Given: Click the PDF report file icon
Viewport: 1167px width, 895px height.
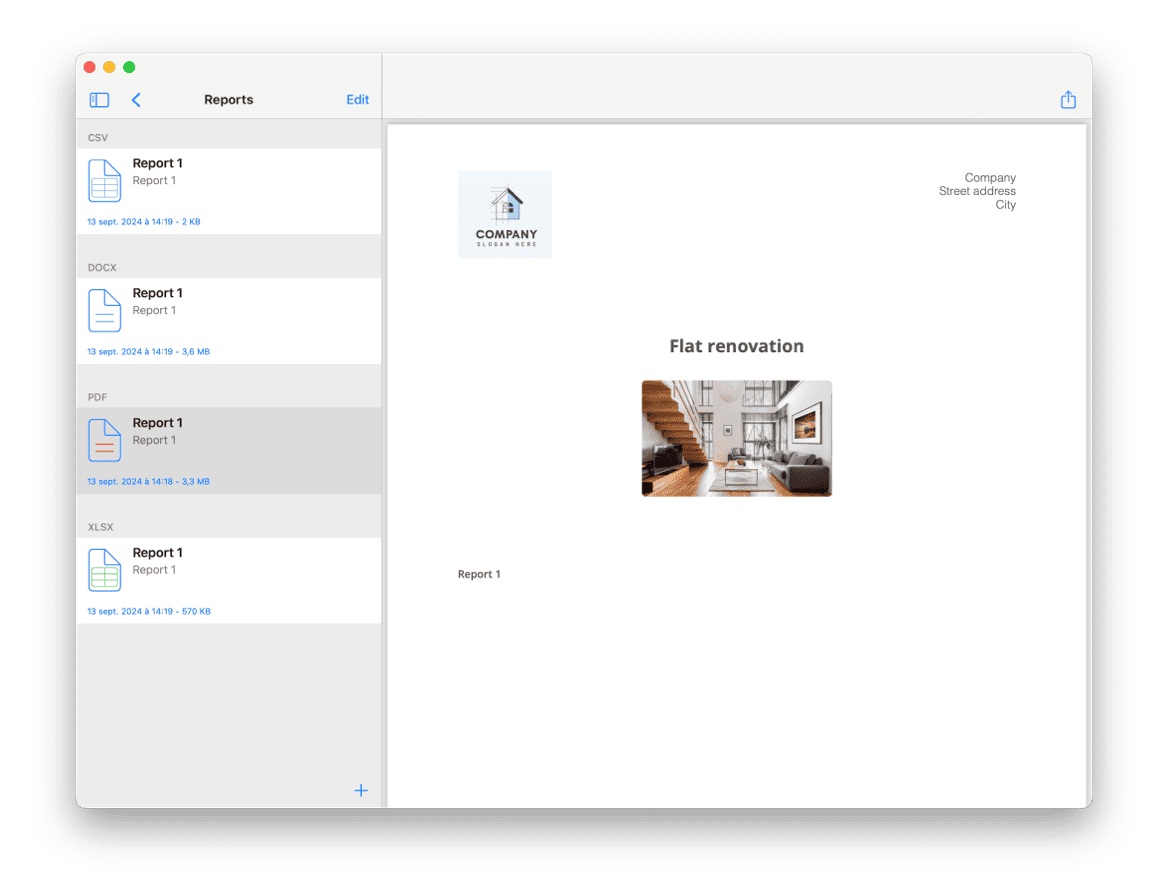Looking at the screenshot, I should (x=105, y=441).
